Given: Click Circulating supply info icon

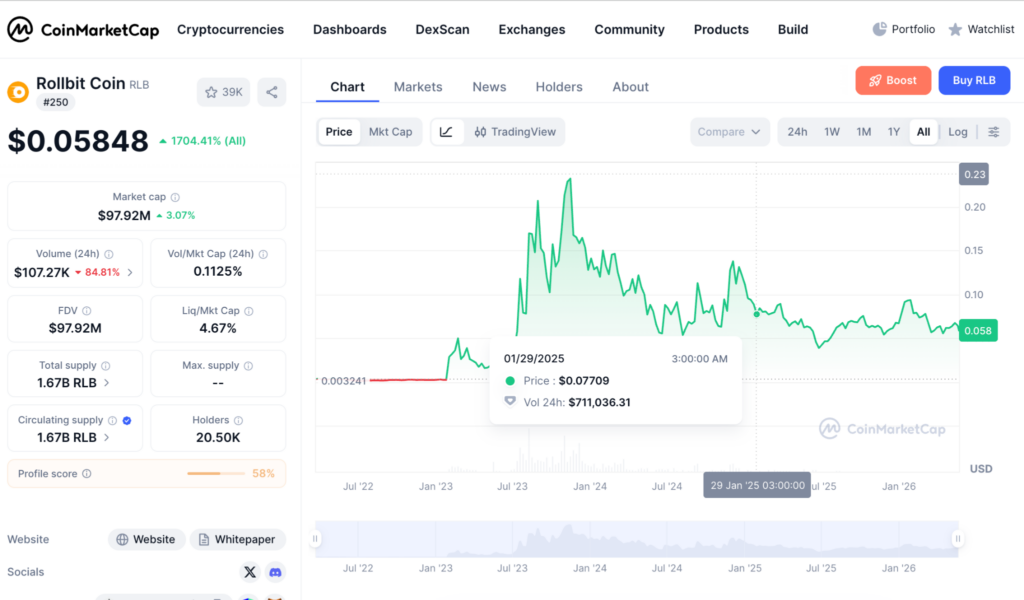Looking at the screenshot, I should [x=112, y=420].
